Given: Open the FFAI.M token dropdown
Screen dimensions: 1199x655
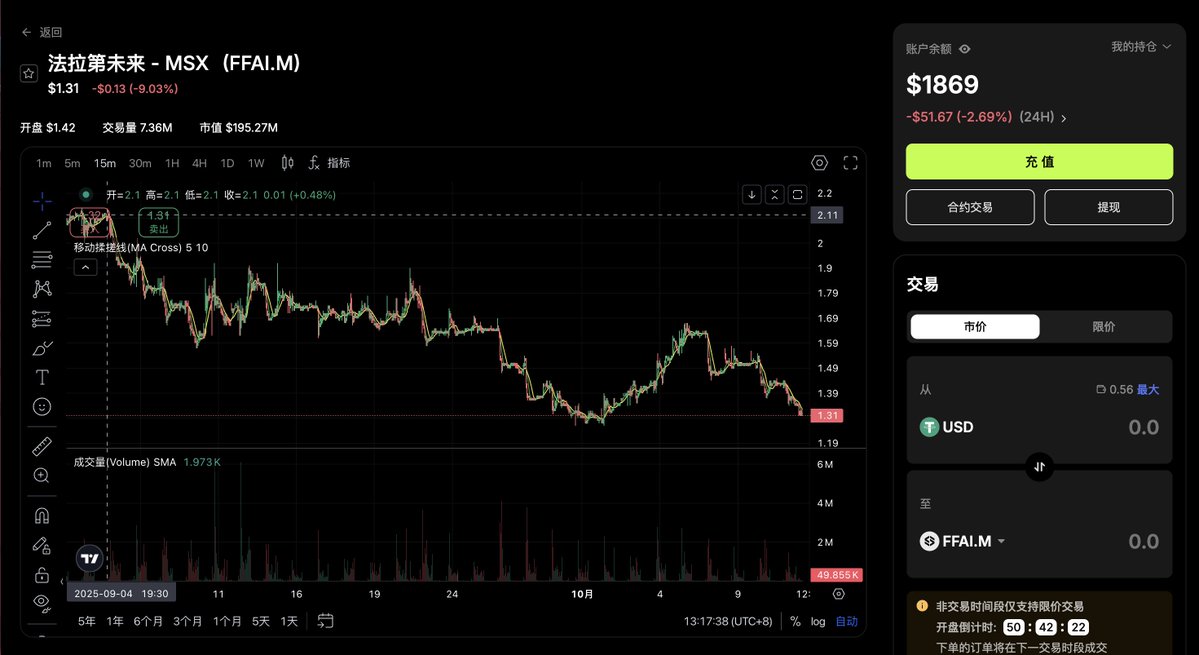Looking at the screenshot, I should click(x=1001, y=541).
